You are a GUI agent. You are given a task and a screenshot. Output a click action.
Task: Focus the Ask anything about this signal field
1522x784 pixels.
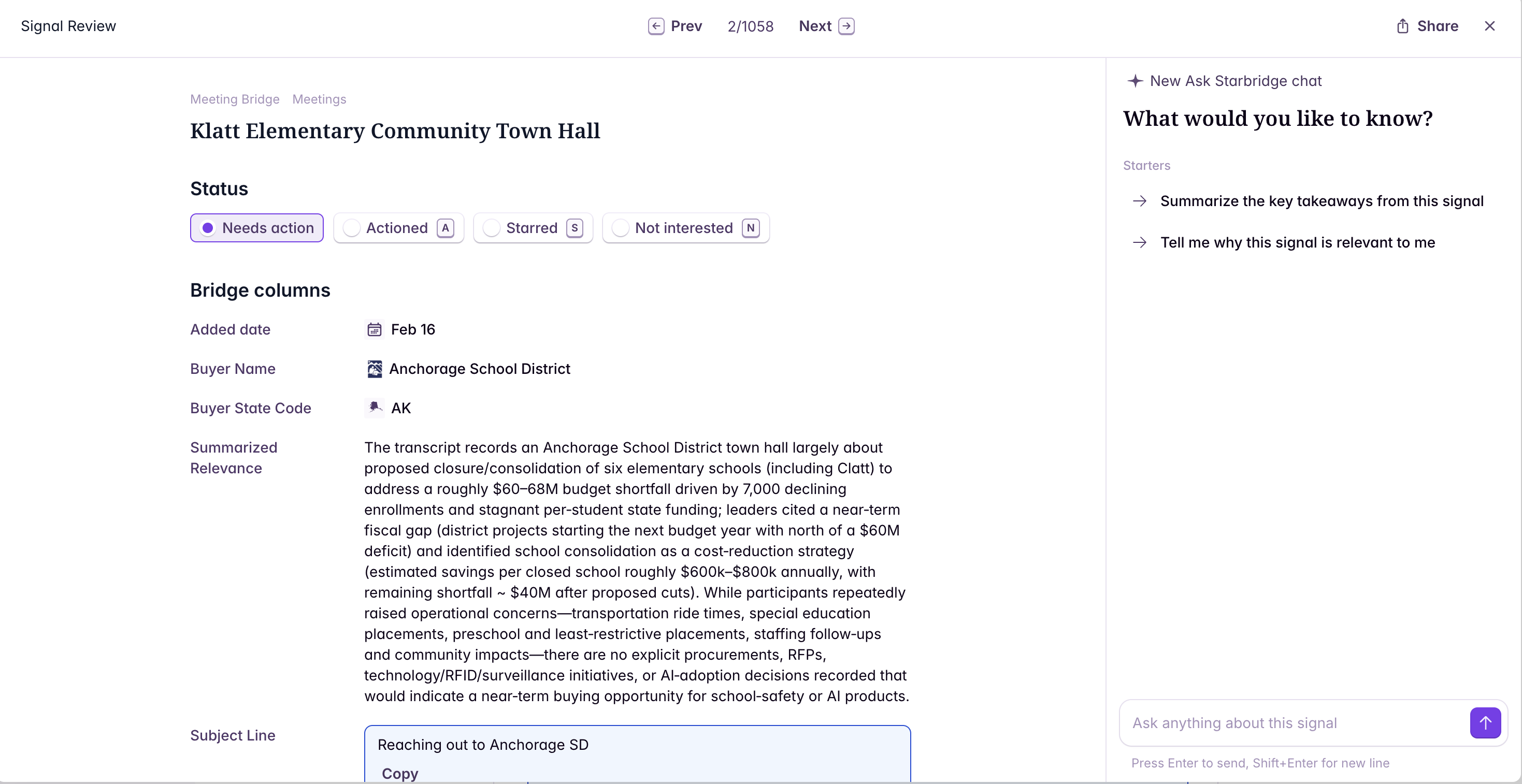1294,722
